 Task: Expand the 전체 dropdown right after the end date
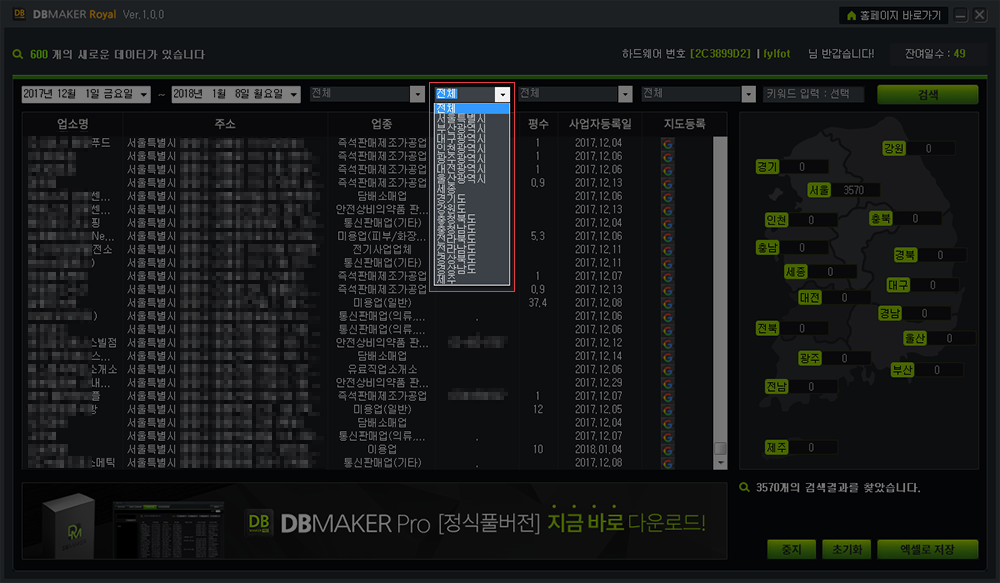click(x=417, y=94)
